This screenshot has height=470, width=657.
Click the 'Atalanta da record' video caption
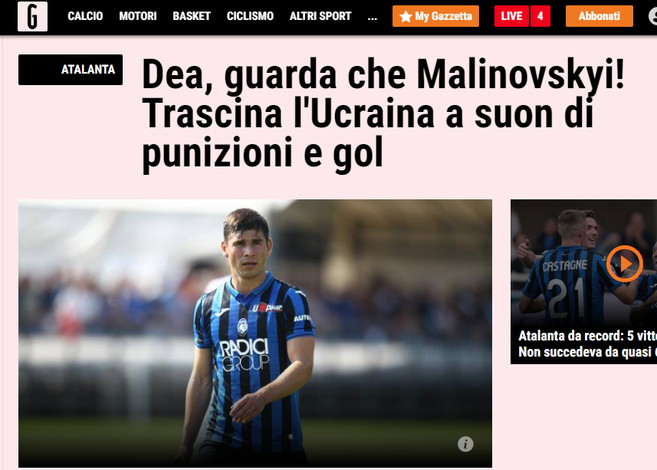click(x=587, y=344)
